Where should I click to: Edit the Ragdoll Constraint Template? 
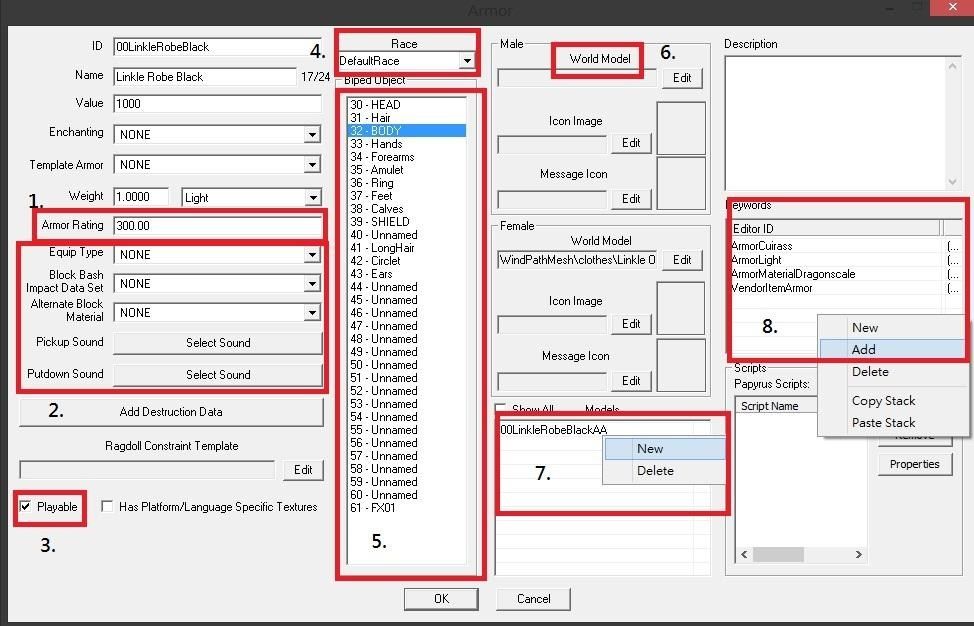(303, 470)
